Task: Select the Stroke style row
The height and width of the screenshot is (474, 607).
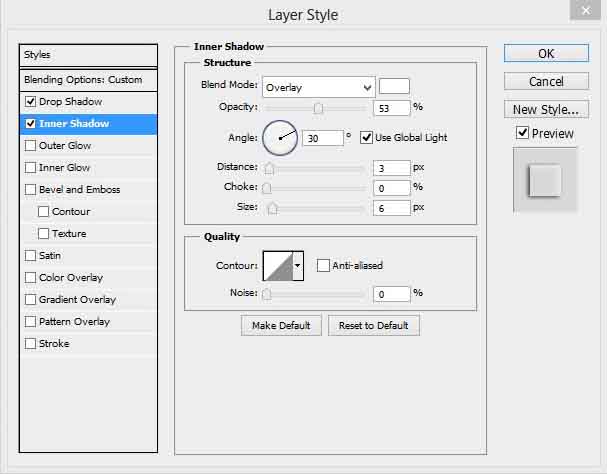Action: [88, 343]
